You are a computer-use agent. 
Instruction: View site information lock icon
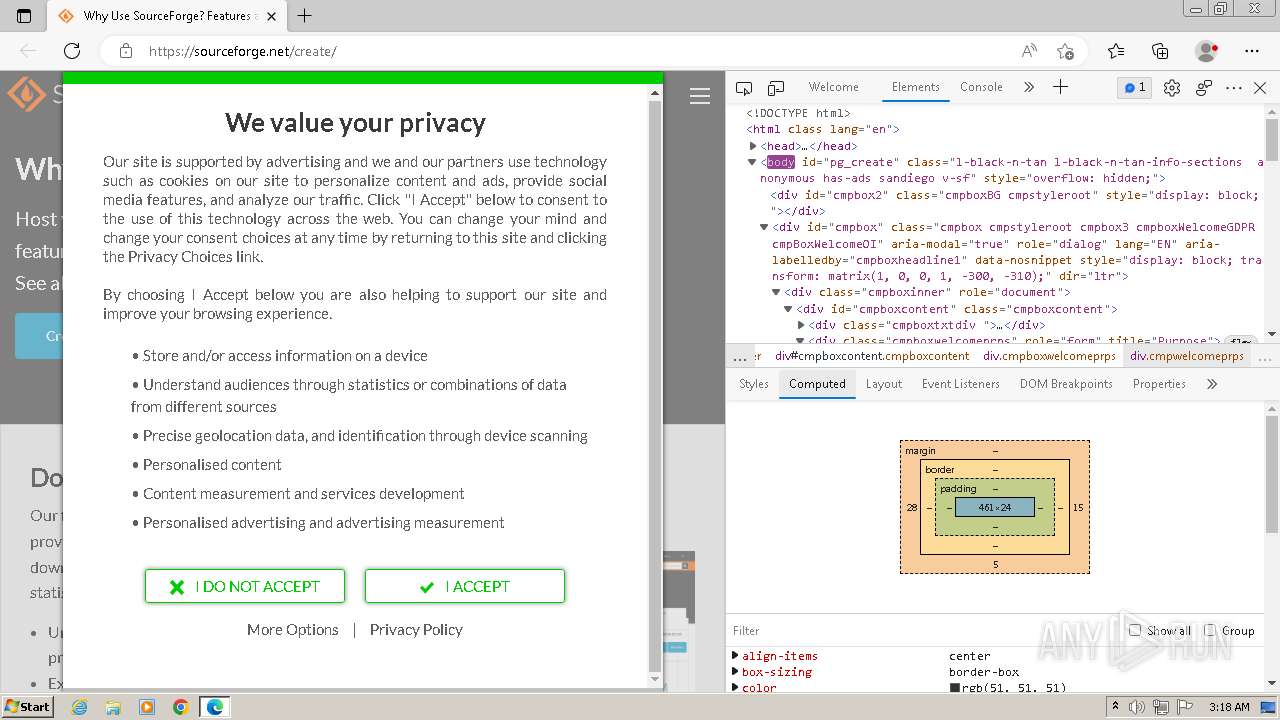coord(125,51)
